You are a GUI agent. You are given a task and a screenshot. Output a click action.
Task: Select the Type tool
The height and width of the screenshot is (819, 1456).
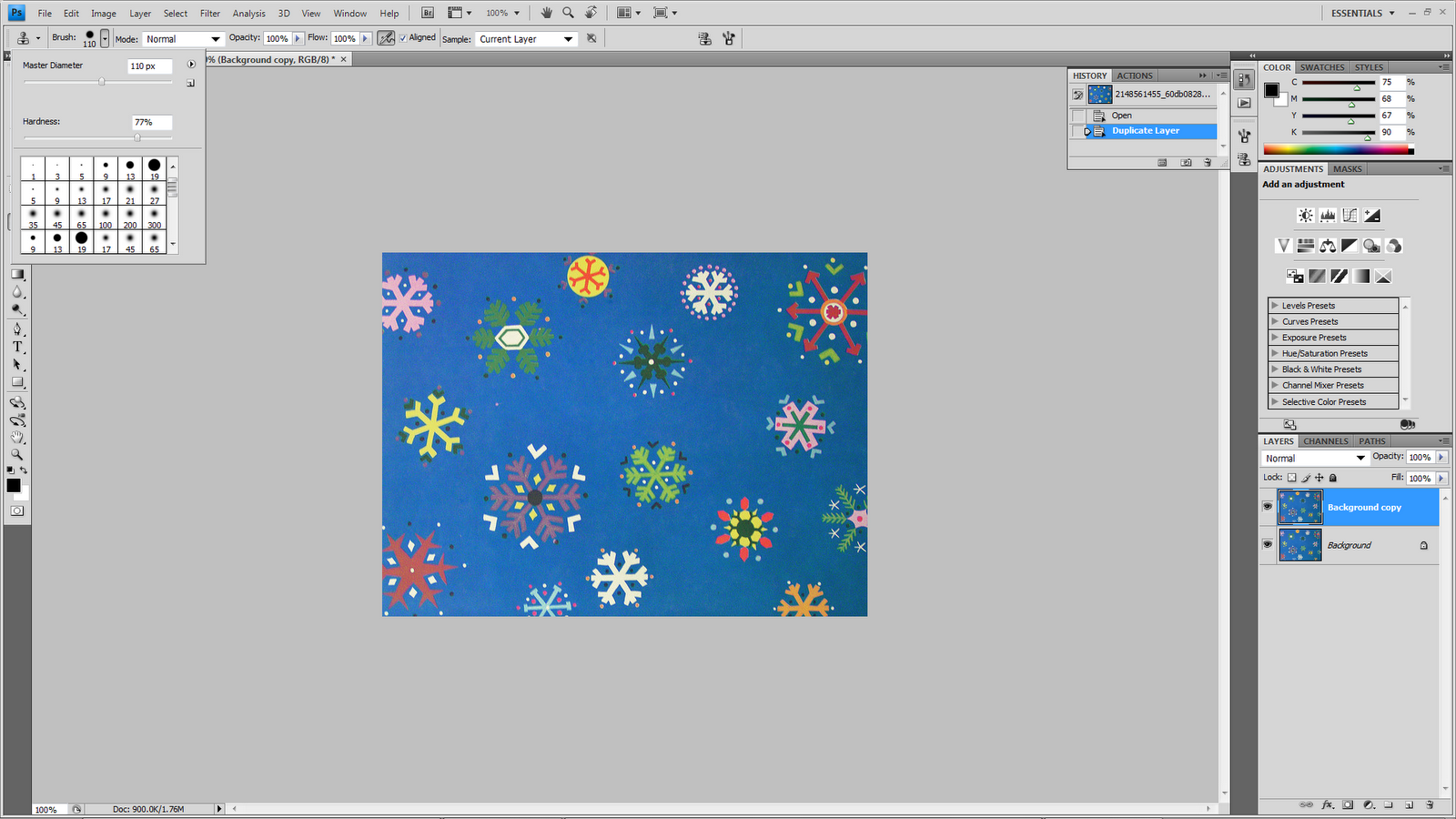pyautogui.click(x=17, y=347)
